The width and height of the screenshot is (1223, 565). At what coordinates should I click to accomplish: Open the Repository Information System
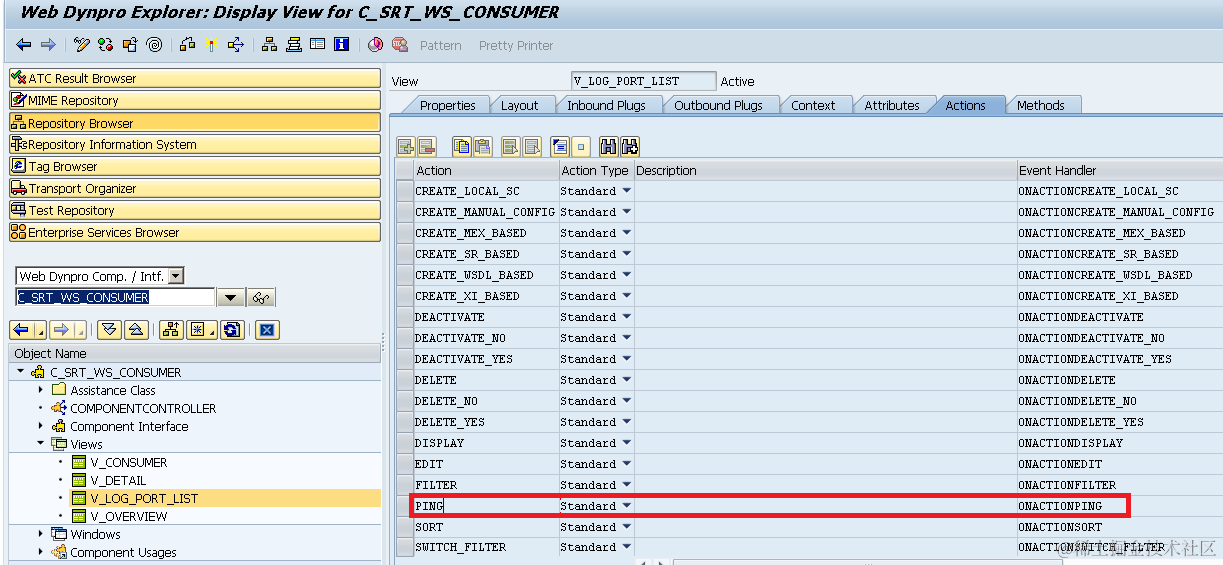point(195,144)
